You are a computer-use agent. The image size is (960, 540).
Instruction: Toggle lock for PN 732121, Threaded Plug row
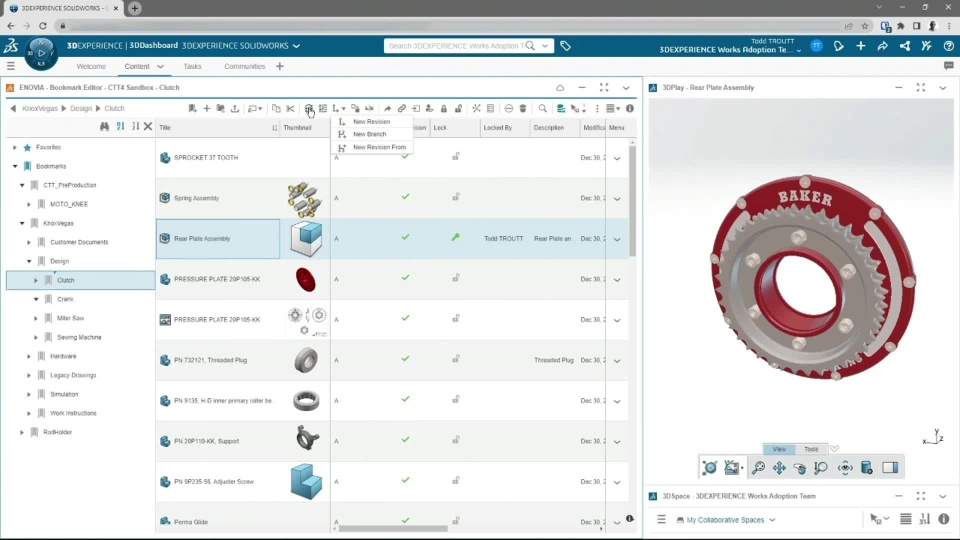pos(456,359)
